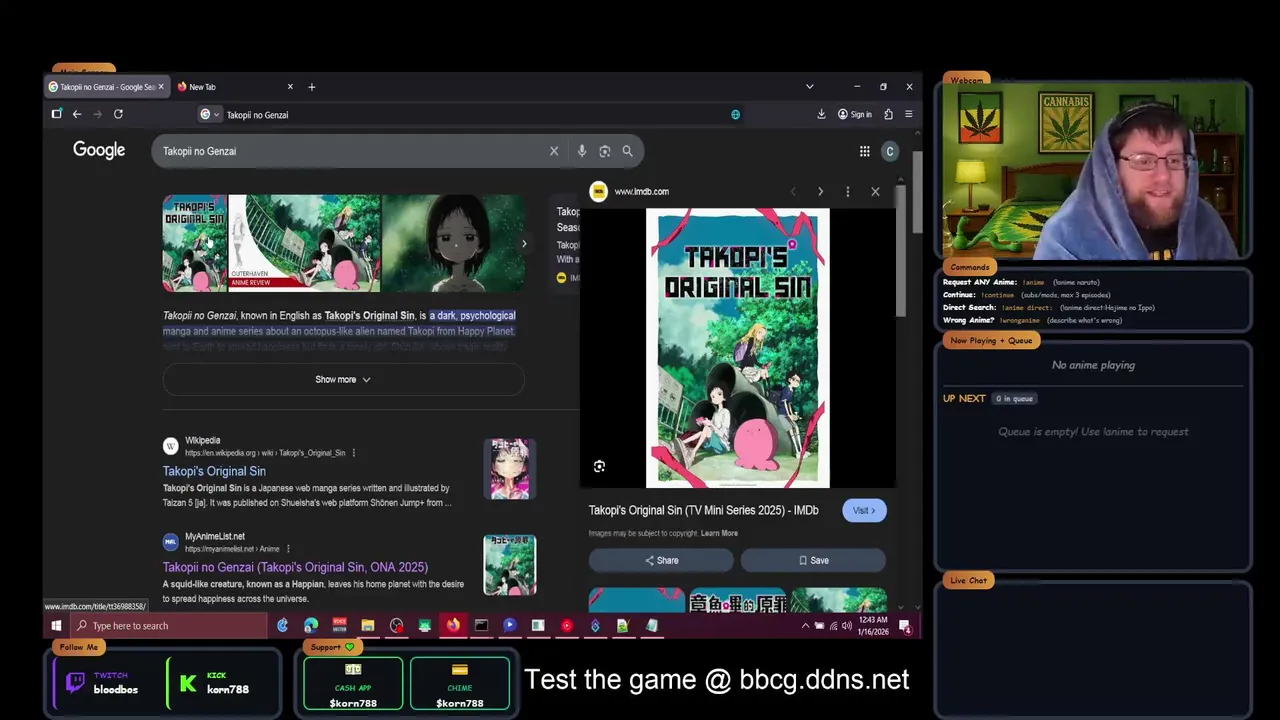
Task: Open the Wikipedia result thumbnail image
Action: click(510, 469)
